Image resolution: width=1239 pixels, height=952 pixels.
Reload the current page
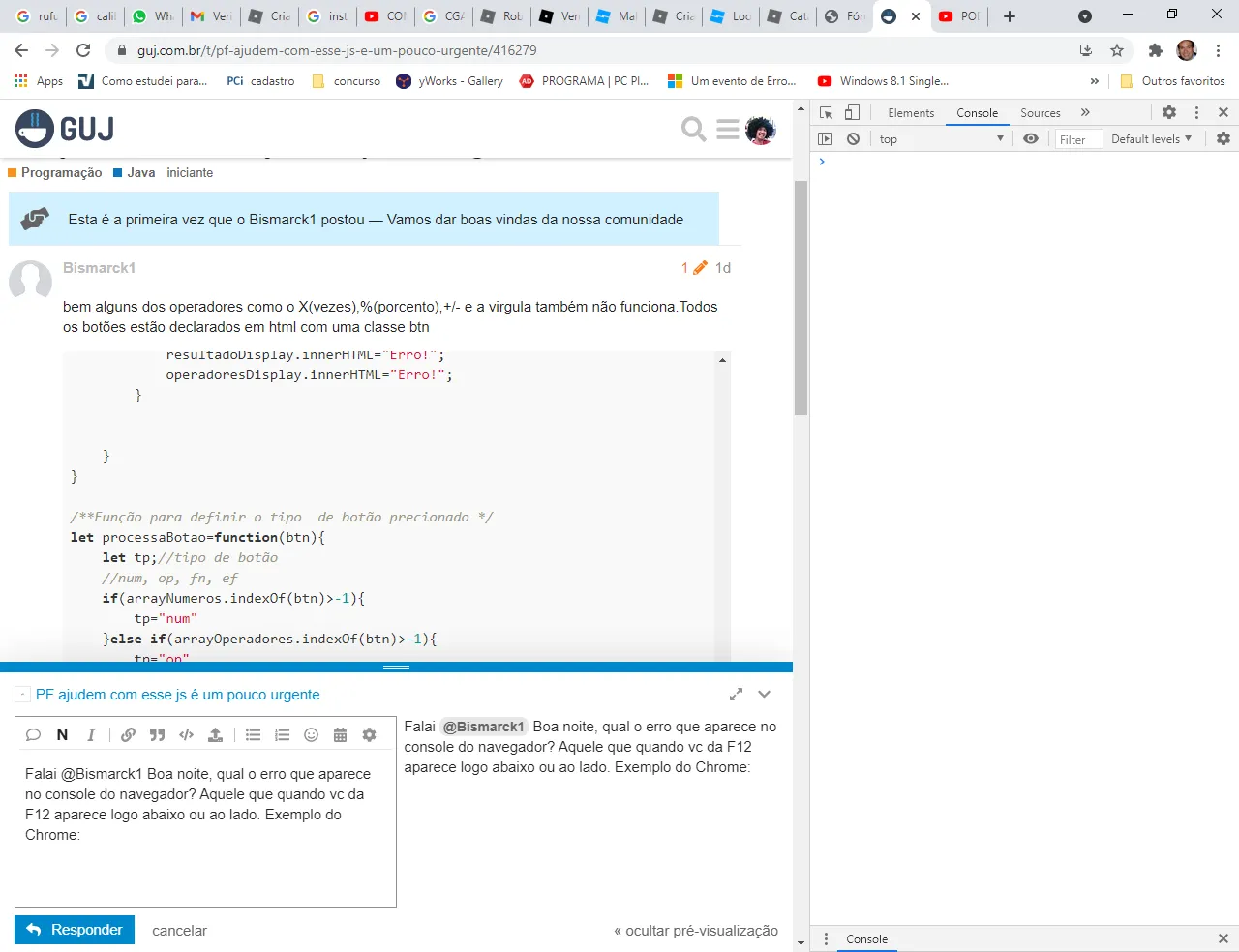(83, 50)
